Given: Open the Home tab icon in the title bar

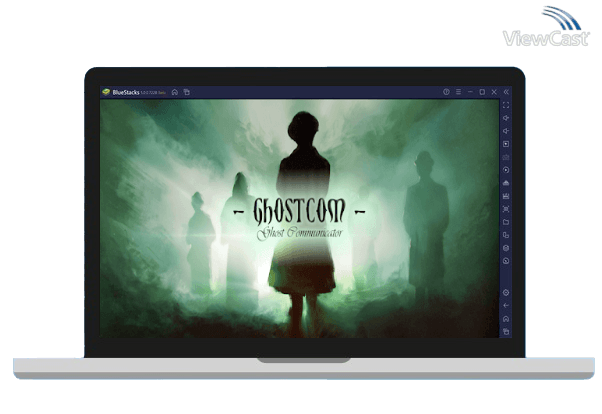Looking at the screenshot, I should click(175, 92).
